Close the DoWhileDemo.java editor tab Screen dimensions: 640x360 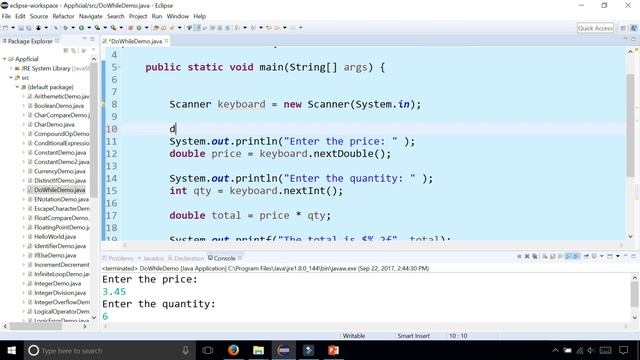166,41
